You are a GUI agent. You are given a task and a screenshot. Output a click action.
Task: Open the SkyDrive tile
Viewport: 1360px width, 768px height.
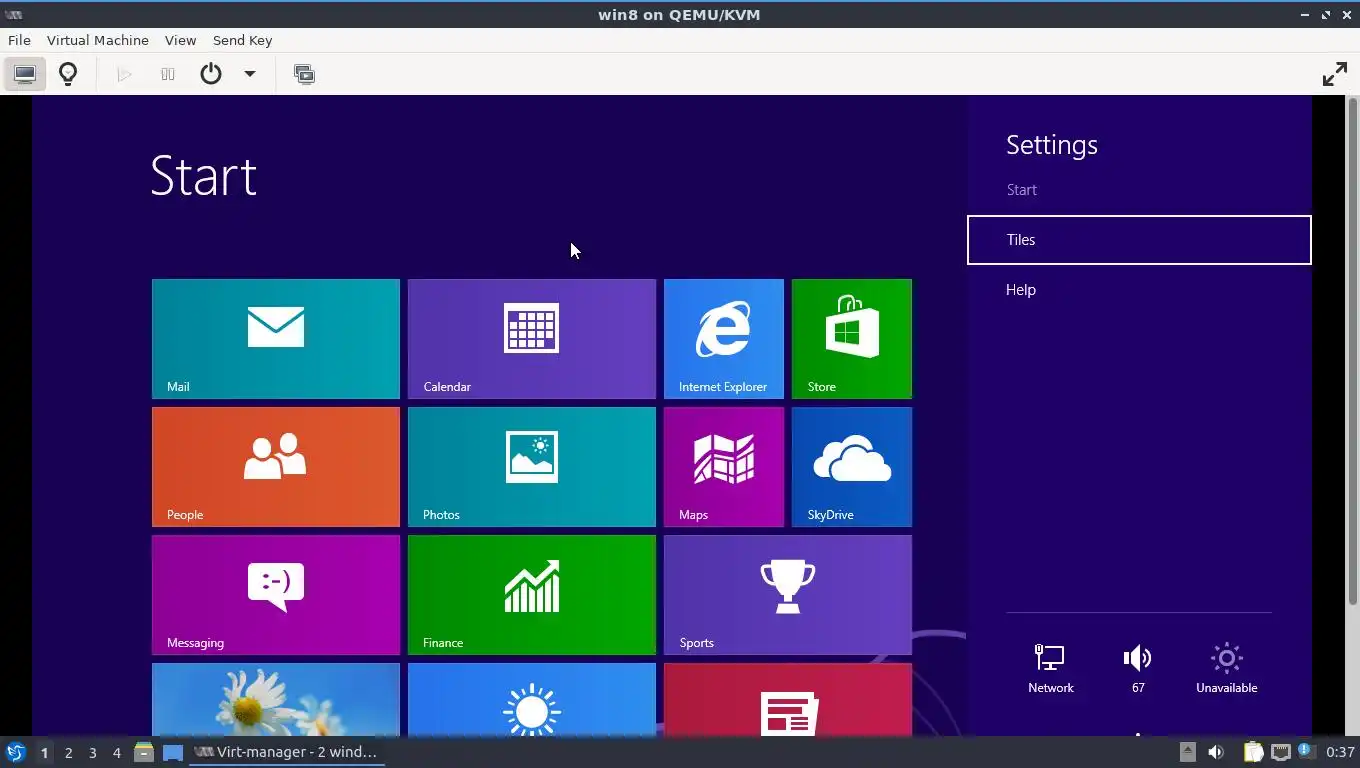pos(852,467)
